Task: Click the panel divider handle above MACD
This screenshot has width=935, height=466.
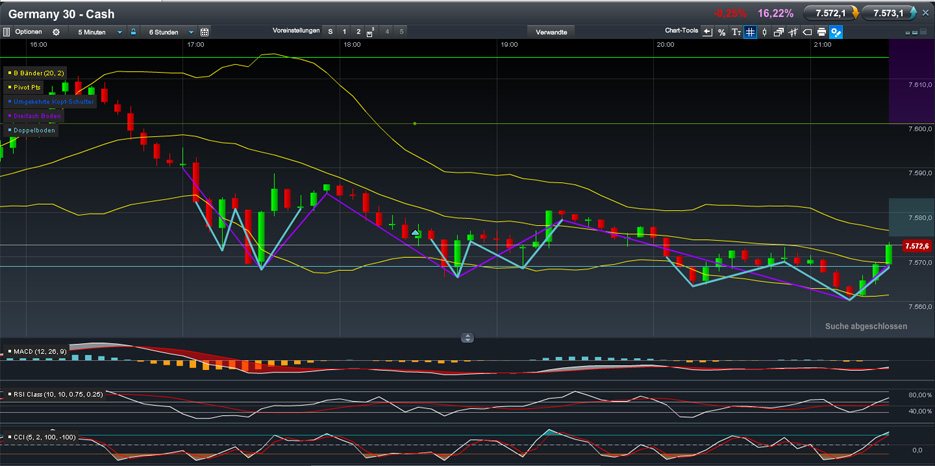Action: coord(467,338)
